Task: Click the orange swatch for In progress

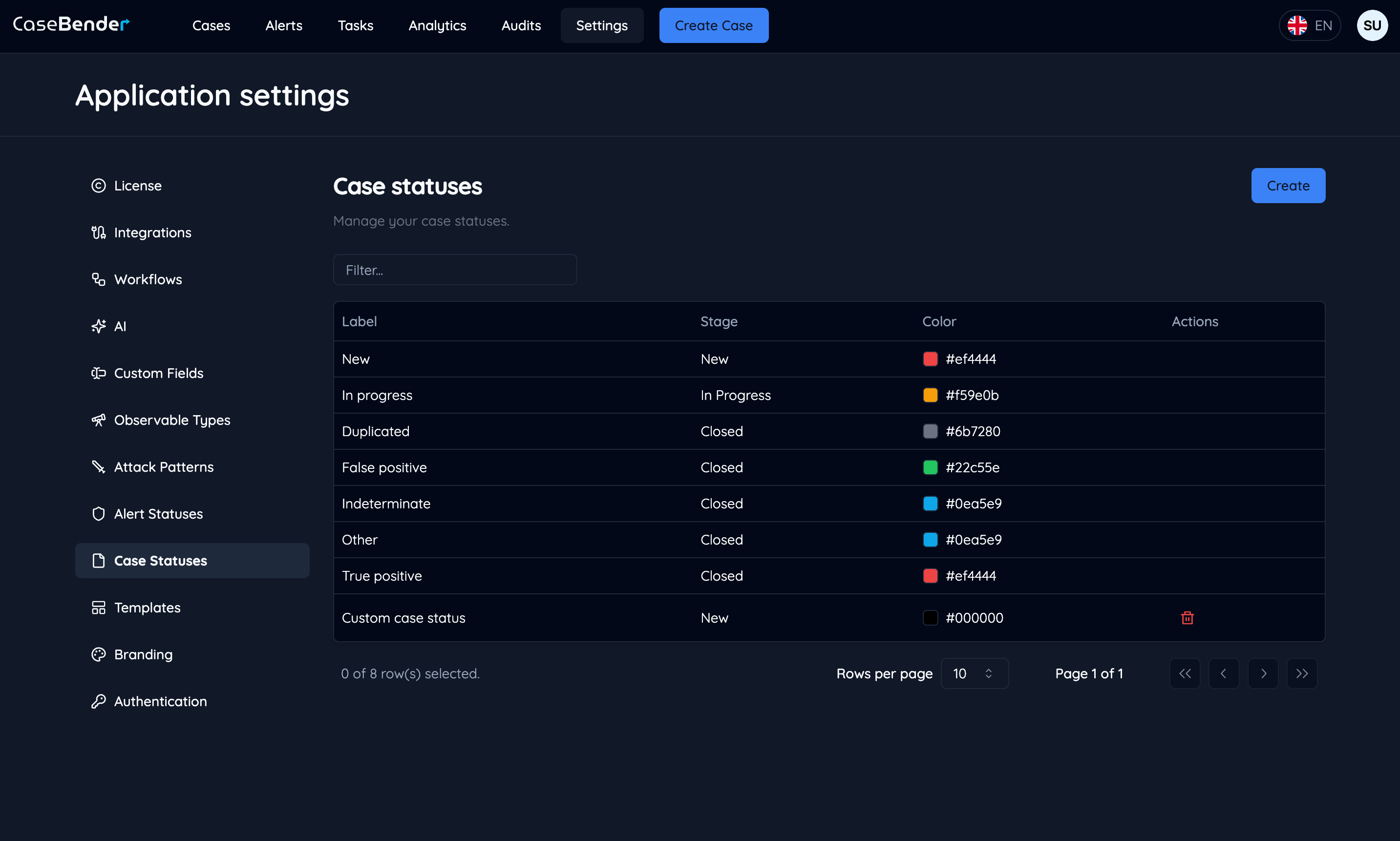Action: 929,395
